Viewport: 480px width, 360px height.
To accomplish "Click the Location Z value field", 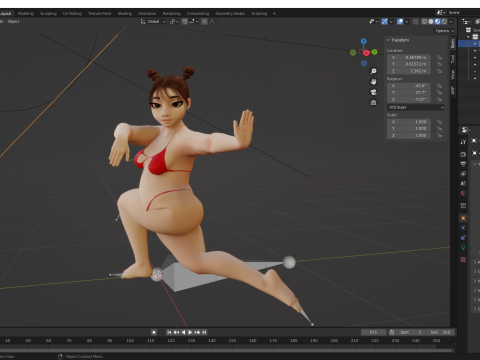I will coord(409,71).
